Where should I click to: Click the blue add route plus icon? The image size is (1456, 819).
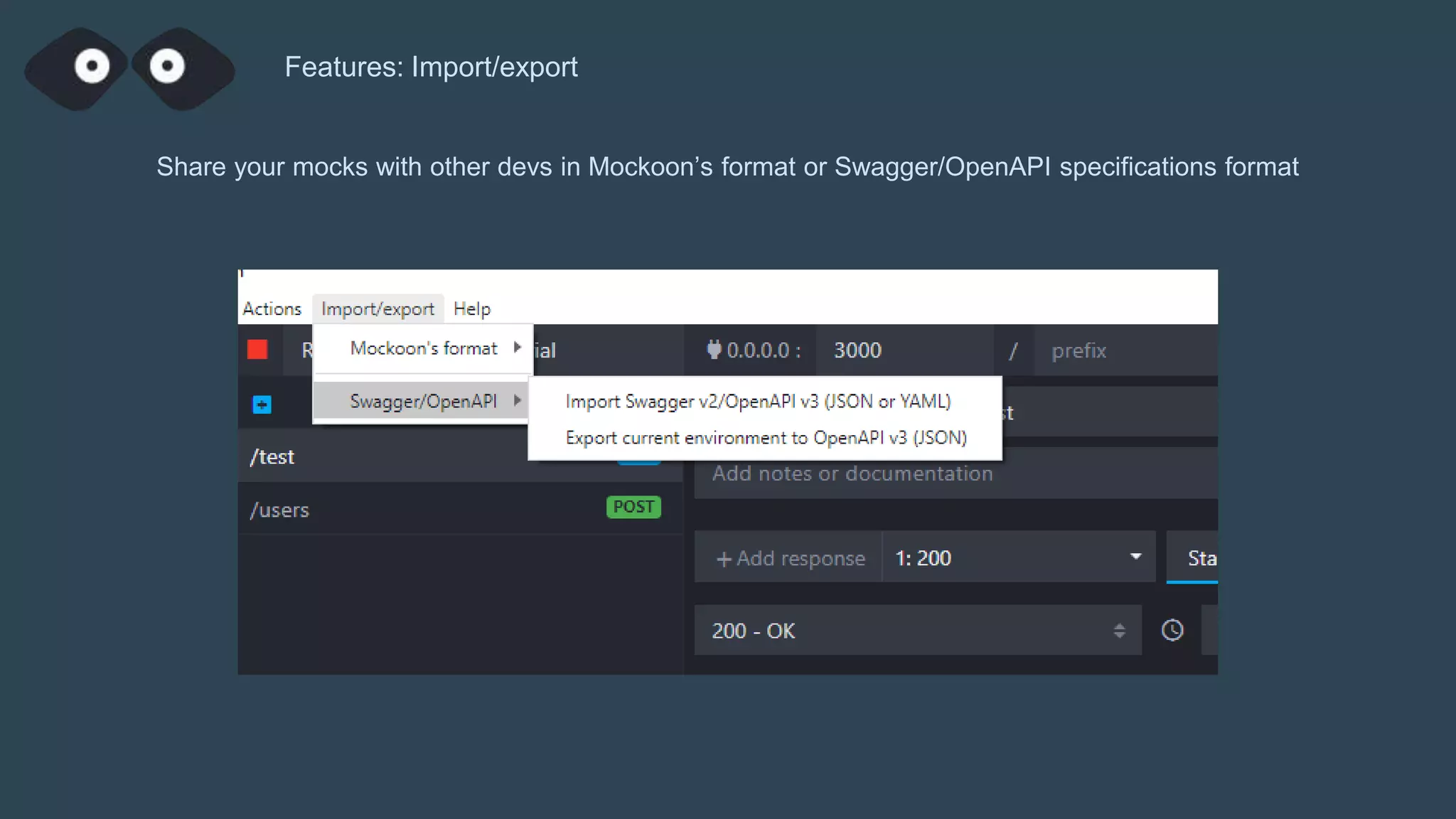262,405
